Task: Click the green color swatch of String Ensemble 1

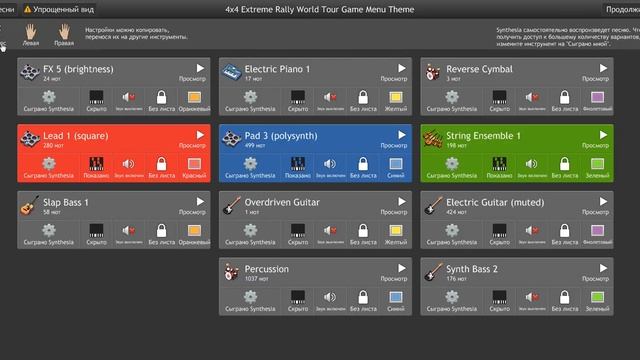Action: [598, 164]
